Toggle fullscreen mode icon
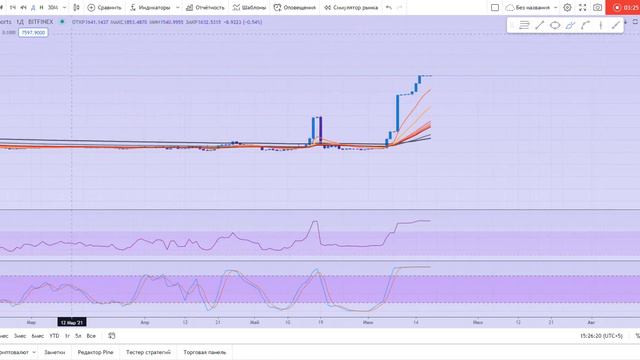This screenshot has height=360, width=640. click(x=582, y=7)
